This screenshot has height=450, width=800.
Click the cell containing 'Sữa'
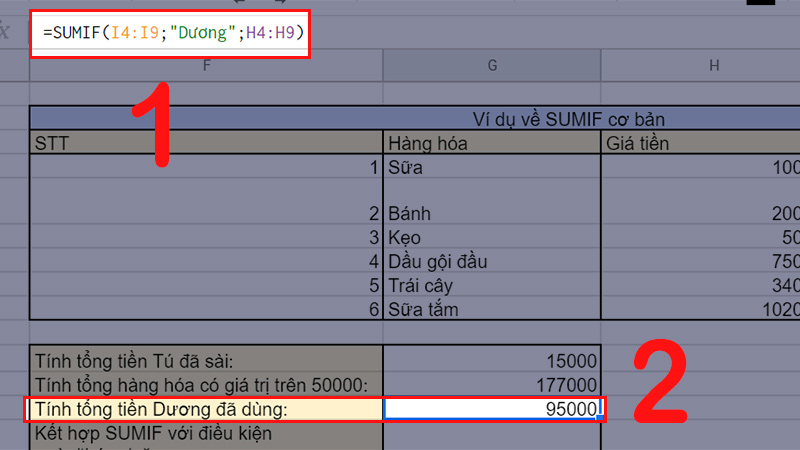click(x=491, y=168)
